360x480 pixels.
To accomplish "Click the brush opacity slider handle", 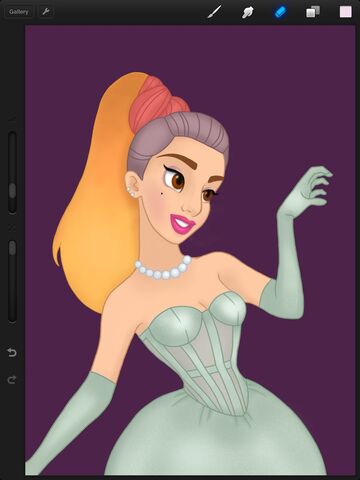I will 12,248.
